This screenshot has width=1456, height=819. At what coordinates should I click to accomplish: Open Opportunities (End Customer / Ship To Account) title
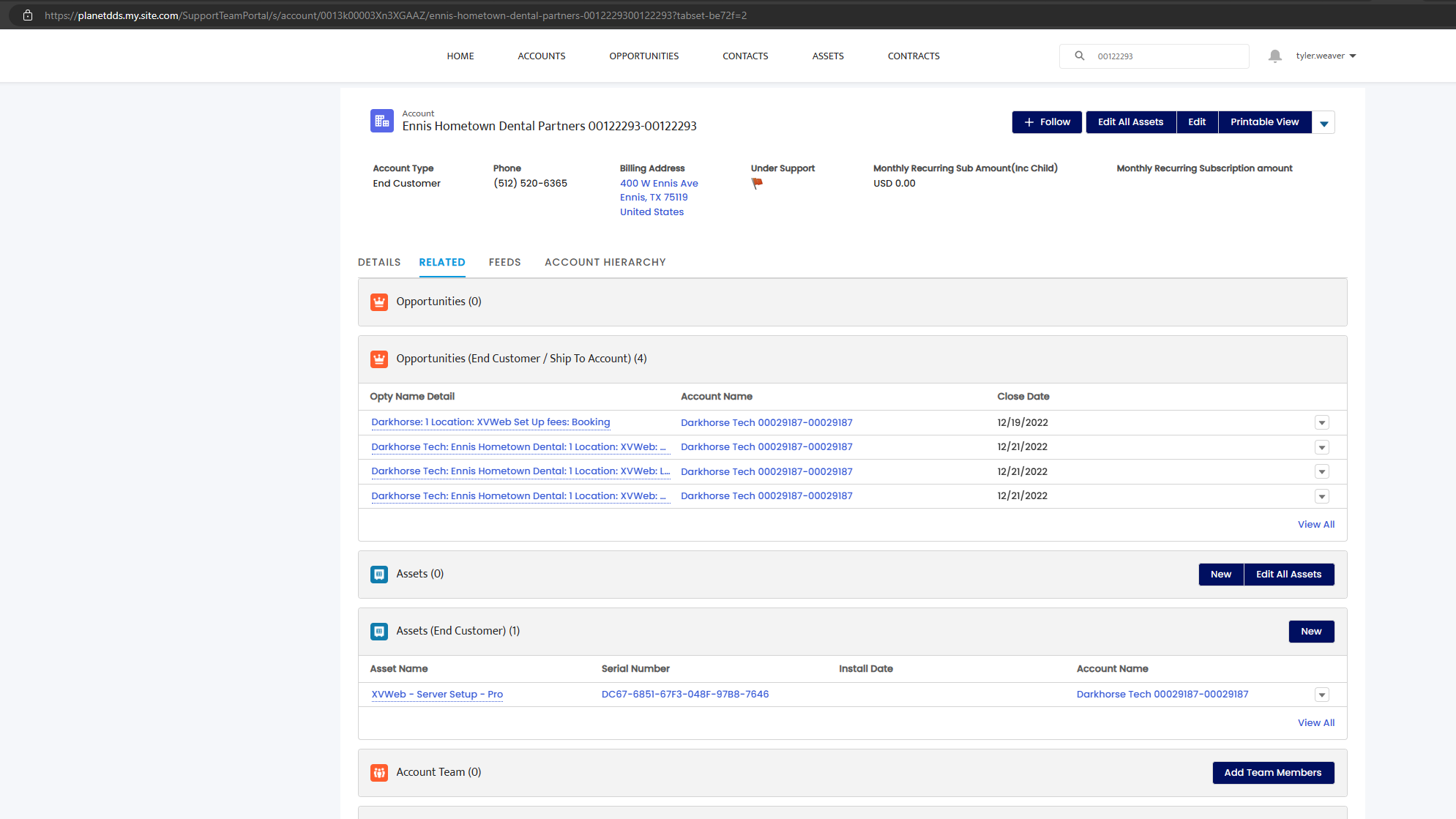[x=521, y=359]
